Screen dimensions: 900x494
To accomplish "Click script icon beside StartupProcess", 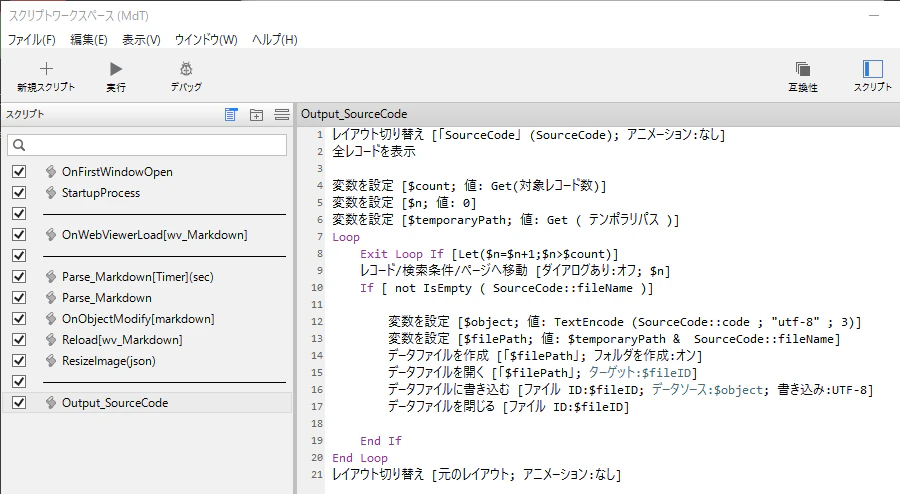I will 51,193.
